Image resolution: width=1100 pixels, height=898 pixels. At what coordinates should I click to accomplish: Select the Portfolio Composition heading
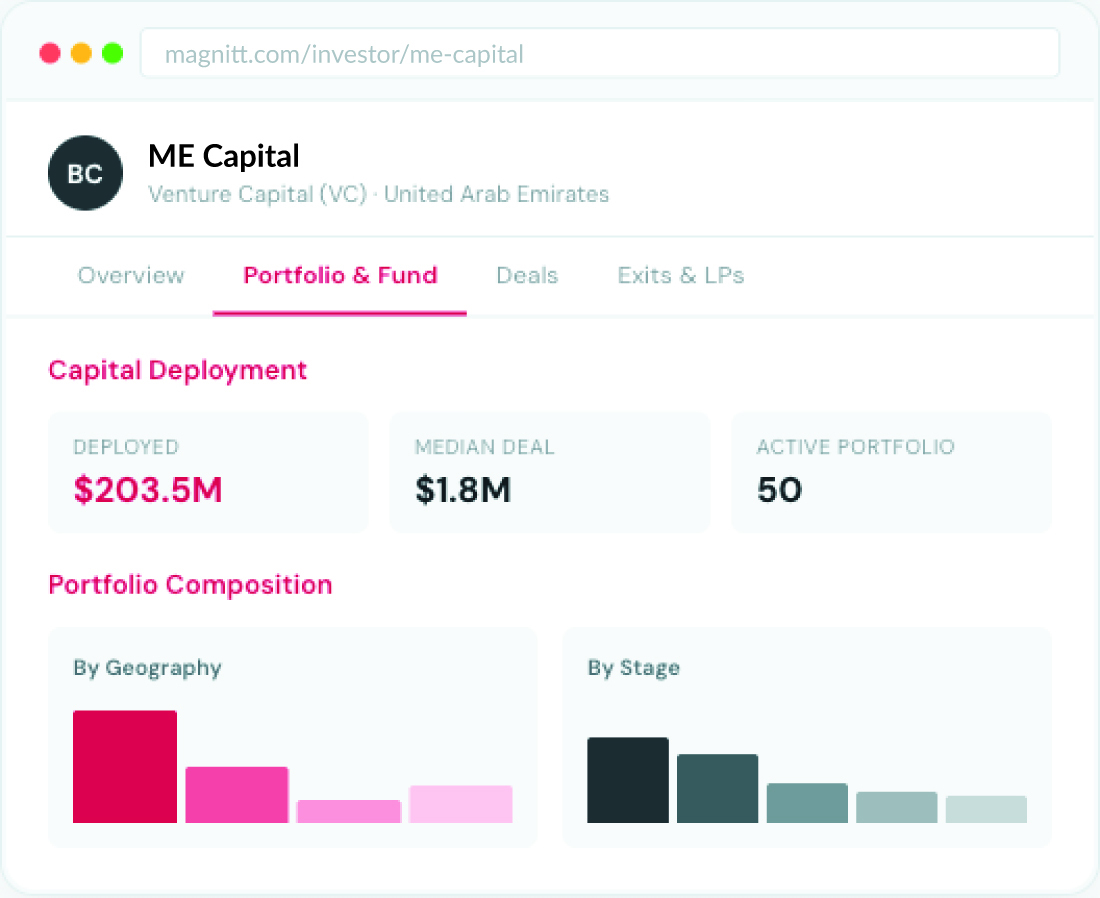coord(190,584)
